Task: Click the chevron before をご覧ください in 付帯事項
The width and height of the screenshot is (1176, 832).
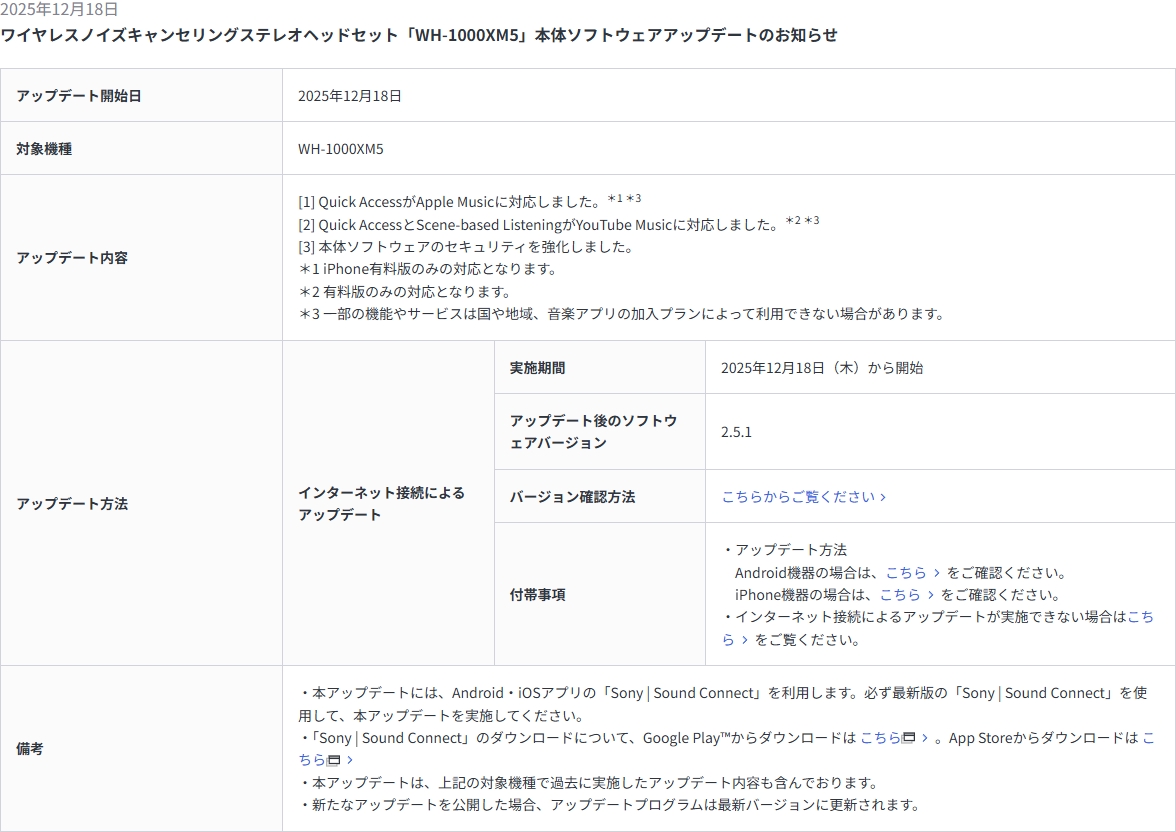Action: pyautogui.click(x=744, y=640)
